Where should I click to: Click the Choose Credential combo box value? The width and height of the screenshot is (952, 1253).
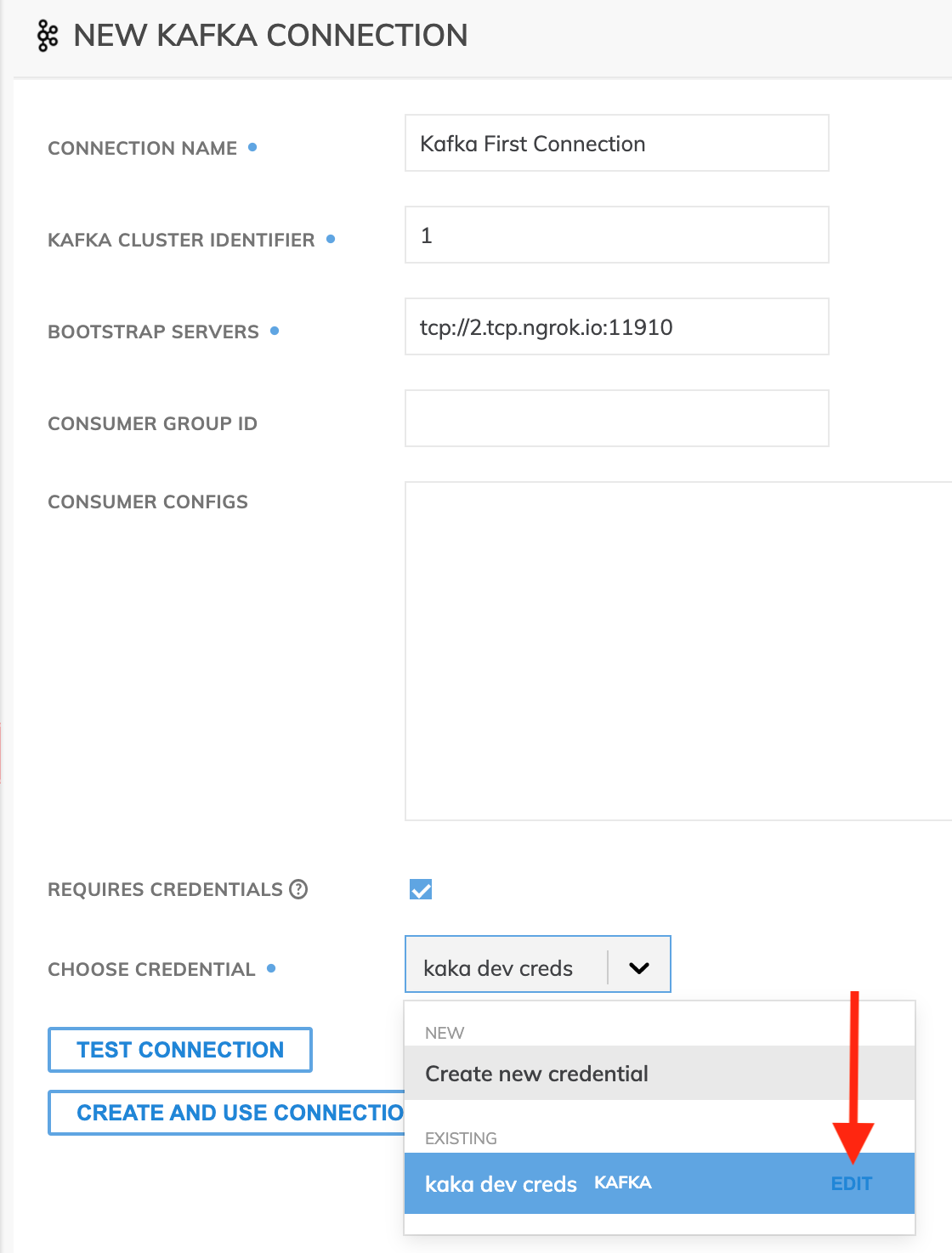pos(498,968)
